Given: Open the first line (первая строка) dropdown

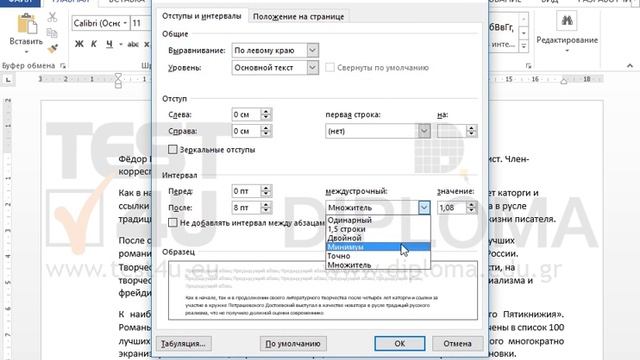Looking at the screenshot, I should coord(424,131).
